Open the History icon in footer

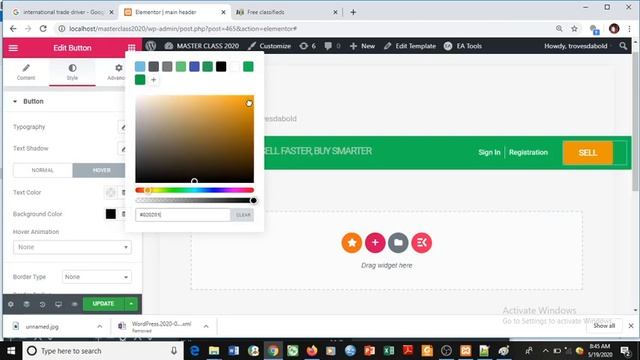[x=42, y=304]
